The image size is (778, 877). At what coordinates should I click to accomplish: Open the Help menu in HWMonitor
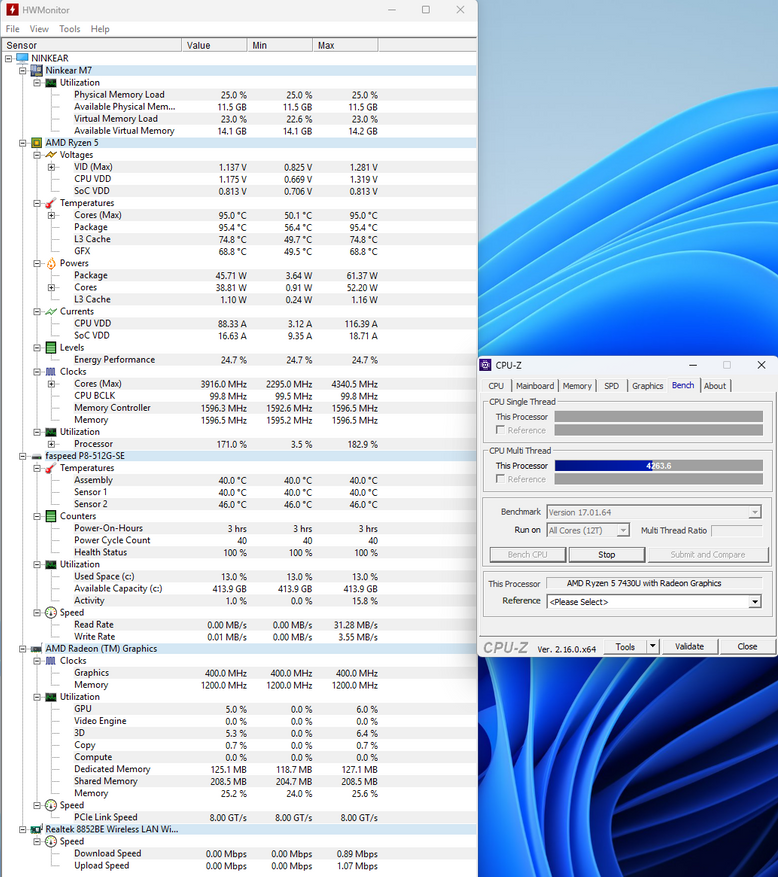pos(100,29)
